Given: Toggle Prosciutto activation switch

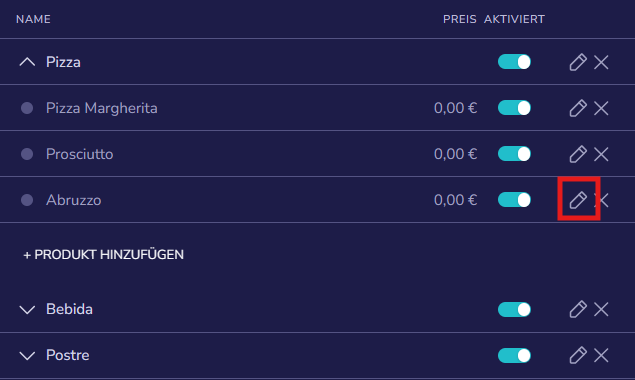Looking at the screenshot, I should 514,154.
